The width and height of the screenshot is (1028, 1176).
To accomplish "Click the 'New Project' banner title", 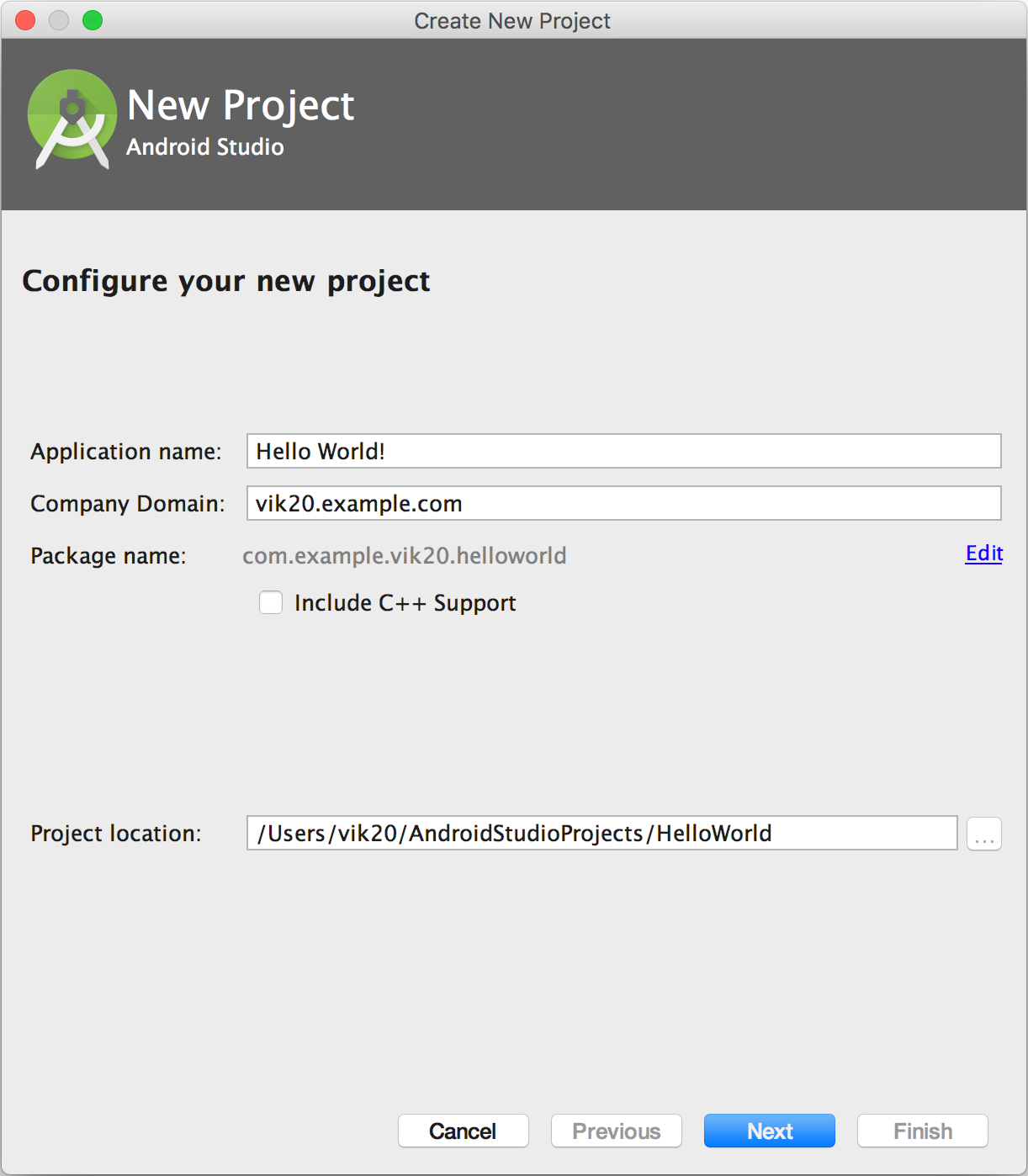I will tap(241, 106).
